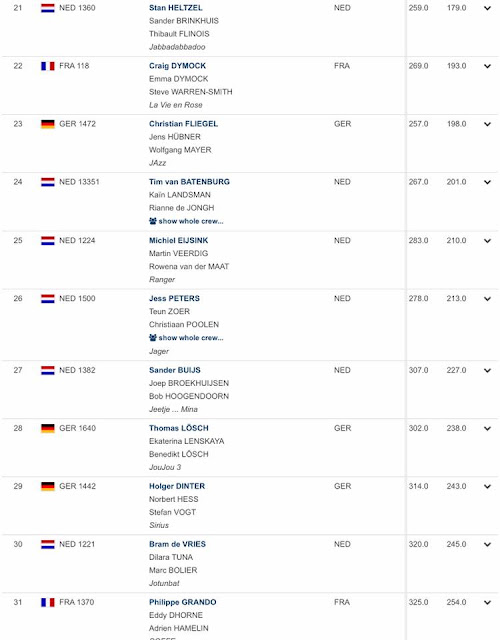Open chevron for Sander BUIJS entry

tap(487, 371)
